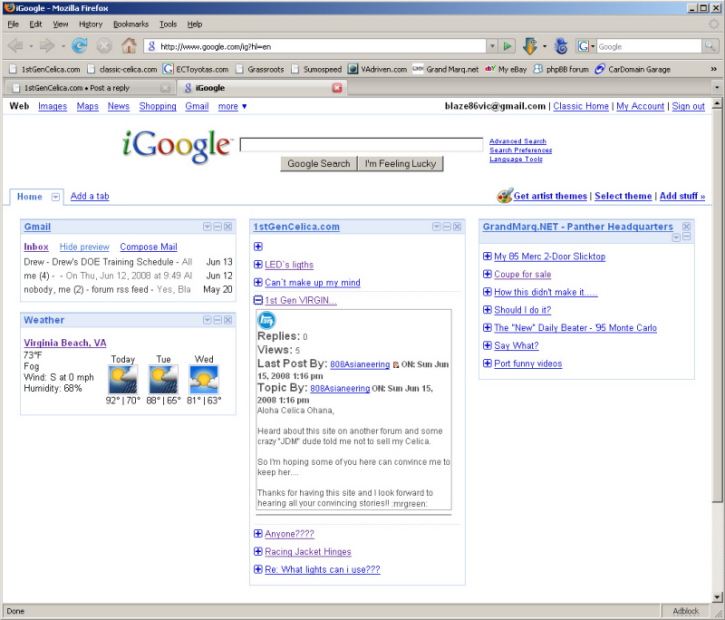Remove the Weather gadget with its X
Viewport: 725px width, 620px height.
228,320
